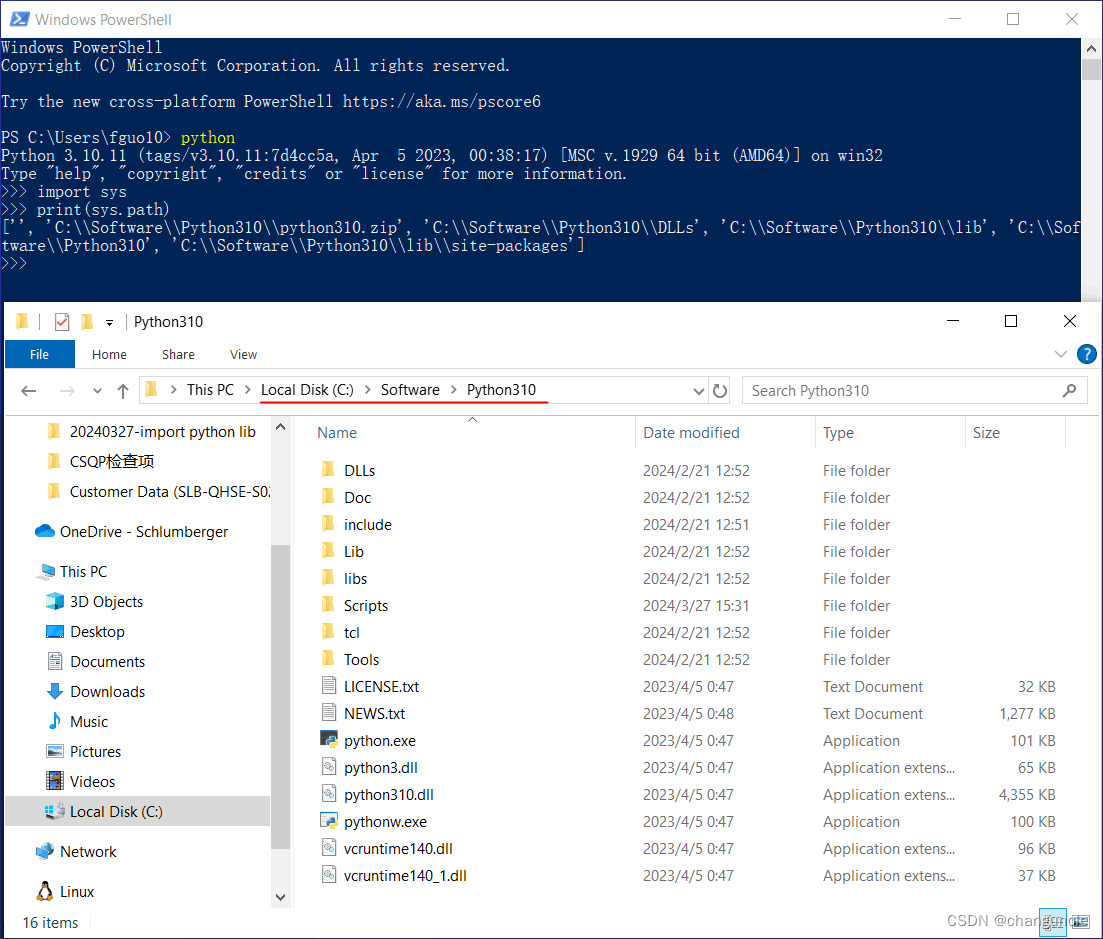Click the Properties quick access checkmark icon

pos(62,321)
